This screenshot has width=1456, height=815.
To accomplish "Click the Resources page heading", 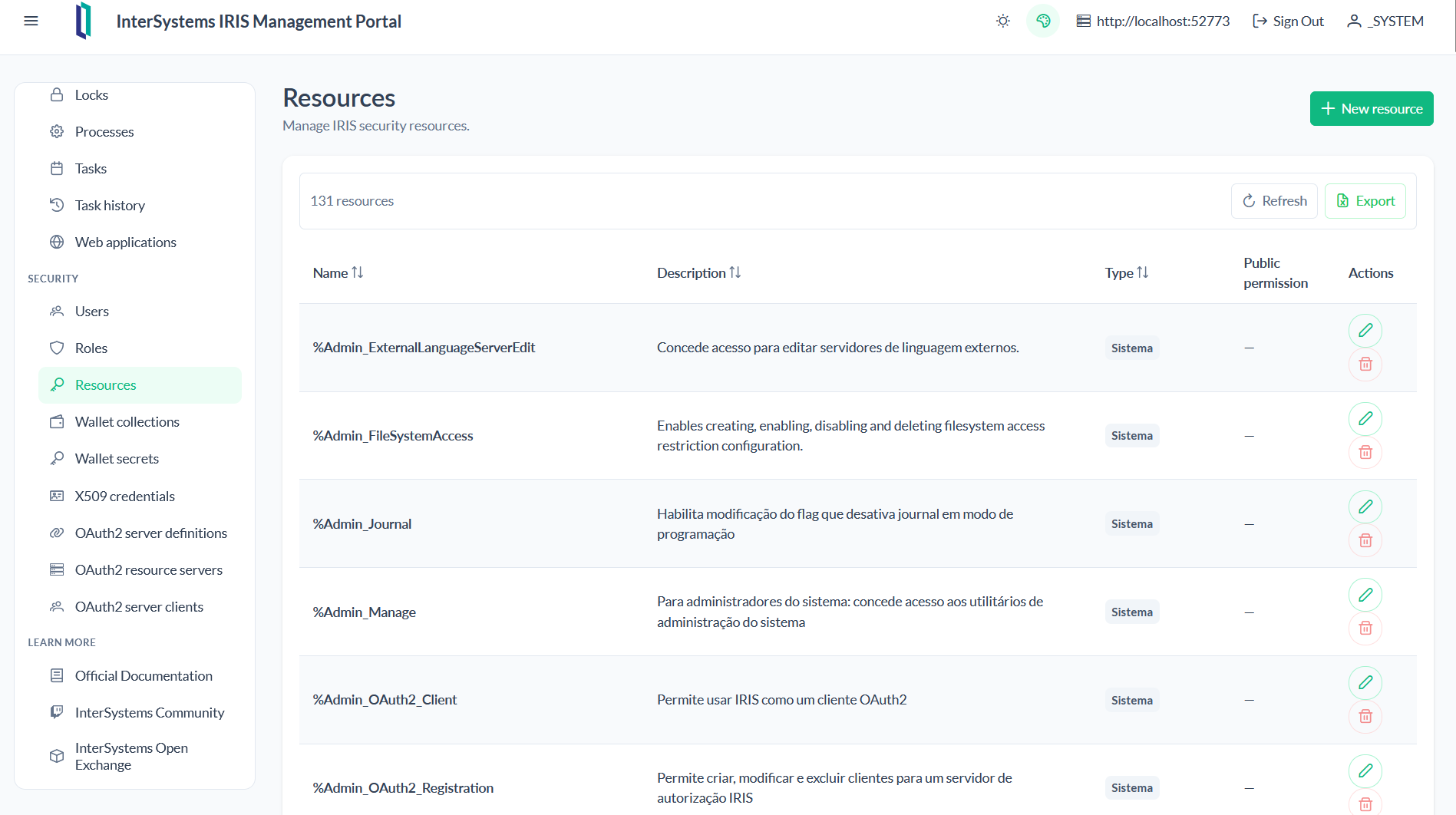I will tap(339, 98).
